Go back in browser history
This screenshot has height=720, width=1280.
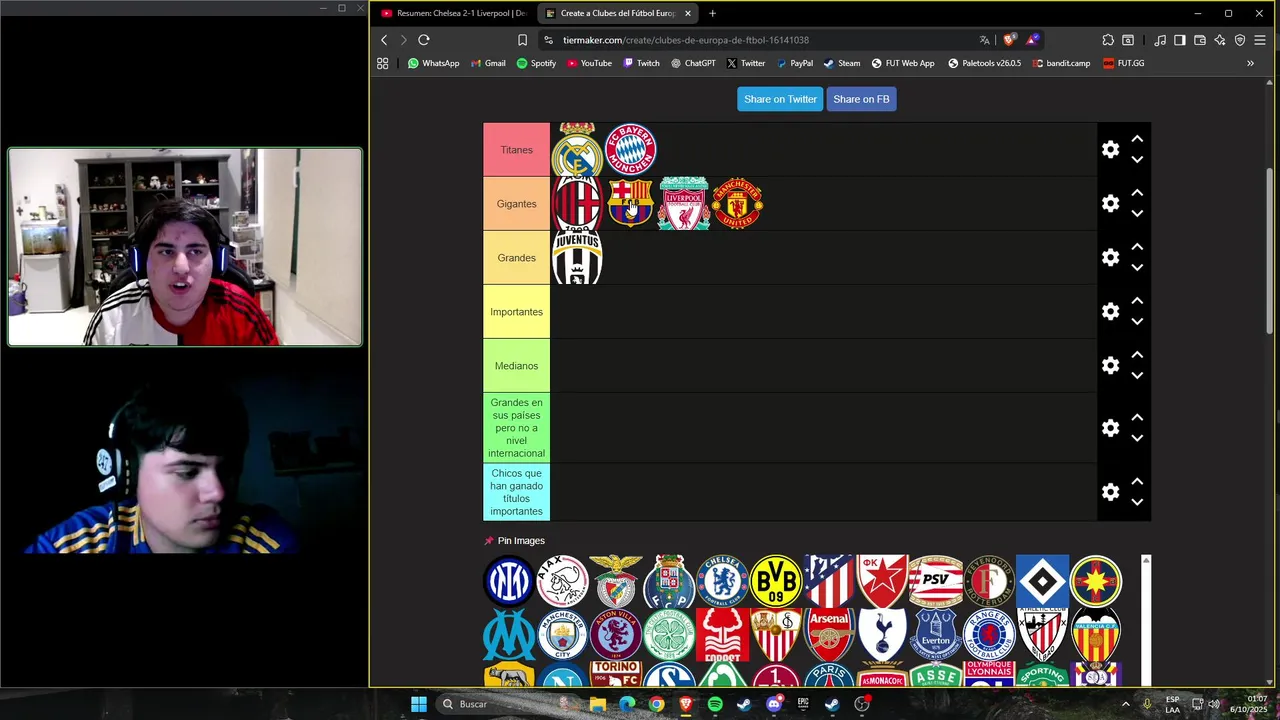(x=384, y=40)
